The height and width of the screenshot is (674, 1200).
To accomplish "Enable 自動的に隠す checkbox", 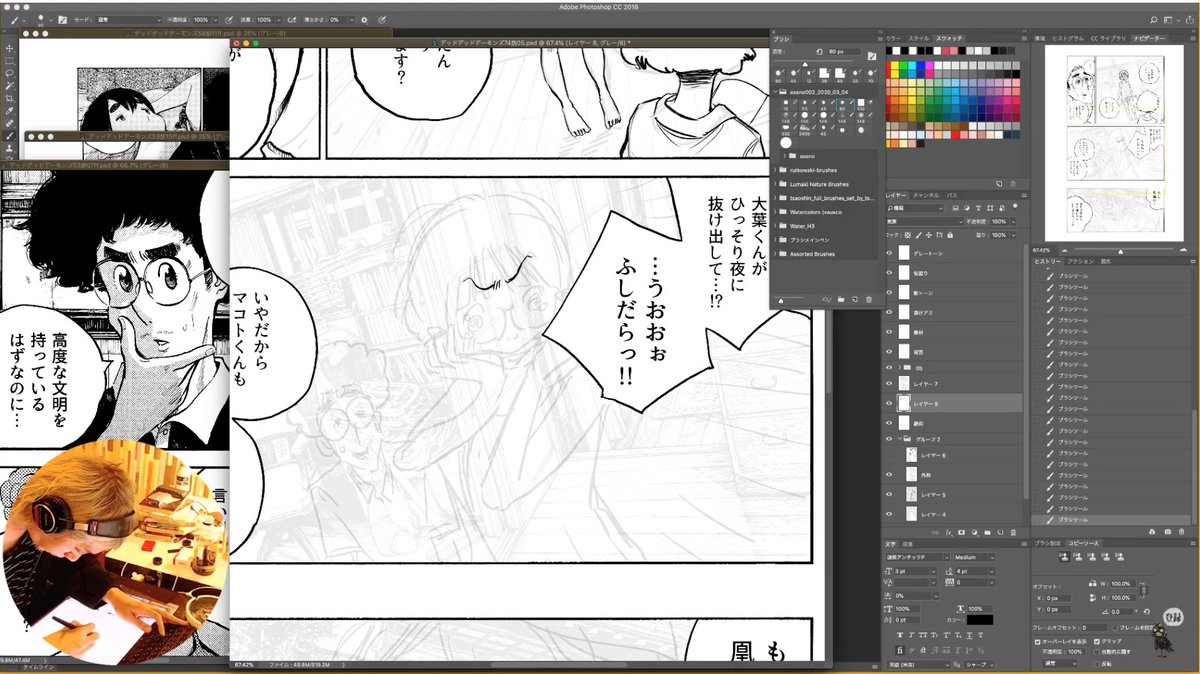I will click(1097, 652).
